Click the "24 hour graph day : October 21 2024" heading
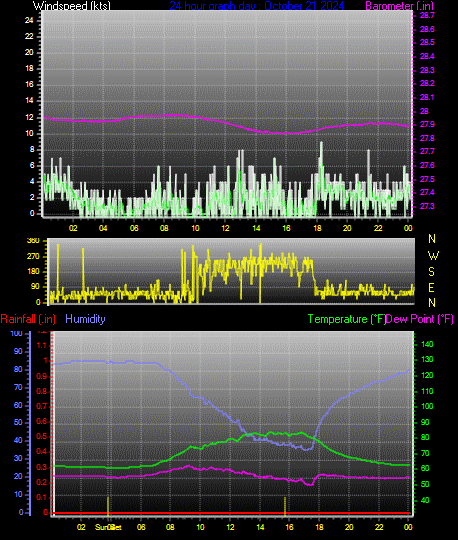The image size is (458, 540). tap(257, 6)
